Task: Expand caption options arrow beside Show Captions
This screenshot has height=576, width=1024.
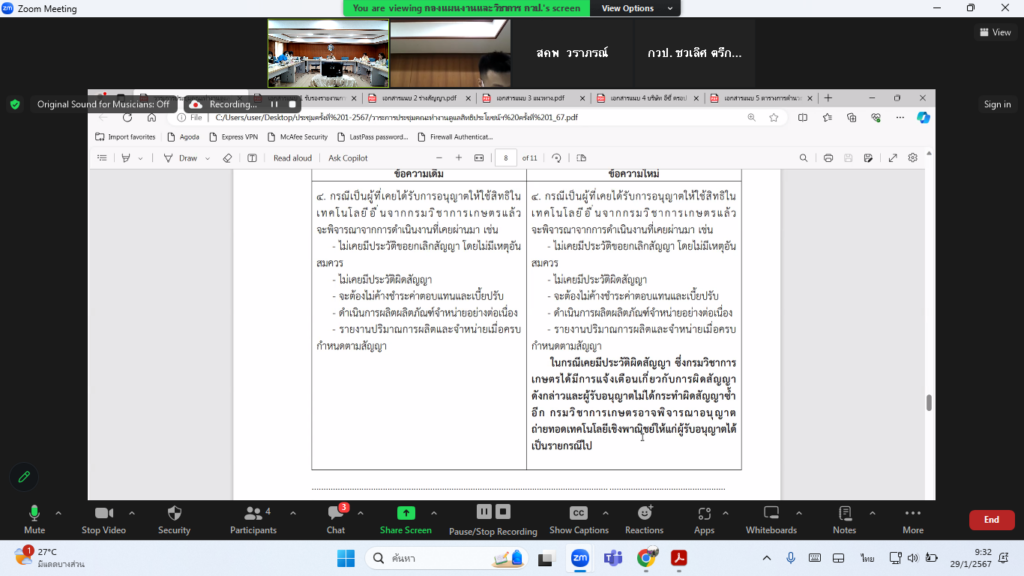Action: (x=605, y=513)
